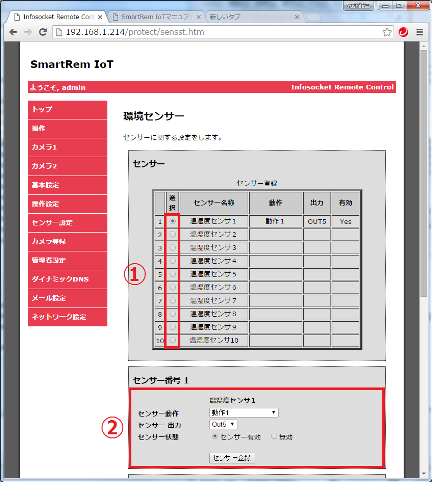This screenshot has height=482, width=432.
Task: Close the Infosocket Remote Control tab
Action: pos(100,17)
